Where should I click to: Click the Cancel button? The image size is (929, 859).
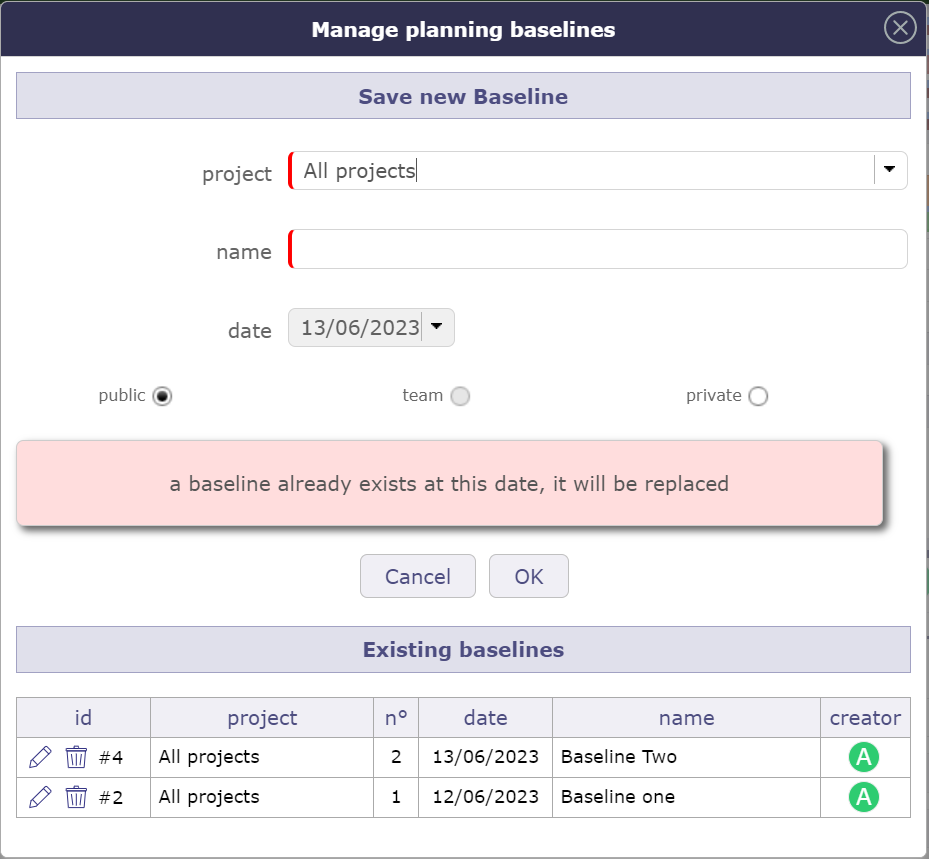coord(418,576)
